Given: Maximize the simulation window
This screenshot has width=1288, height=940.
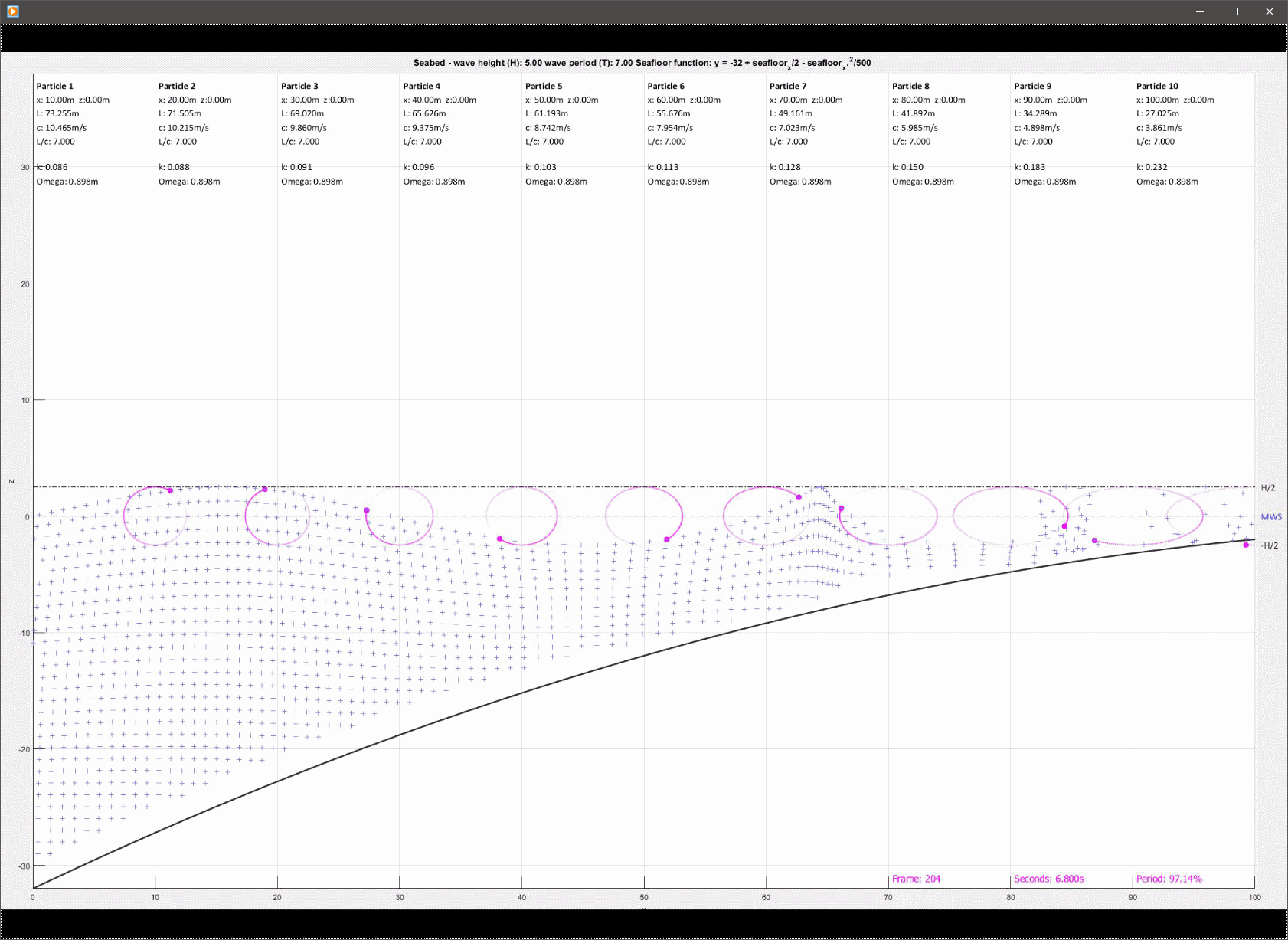Looking at the screenshot, I should [x=1234, y=11].
